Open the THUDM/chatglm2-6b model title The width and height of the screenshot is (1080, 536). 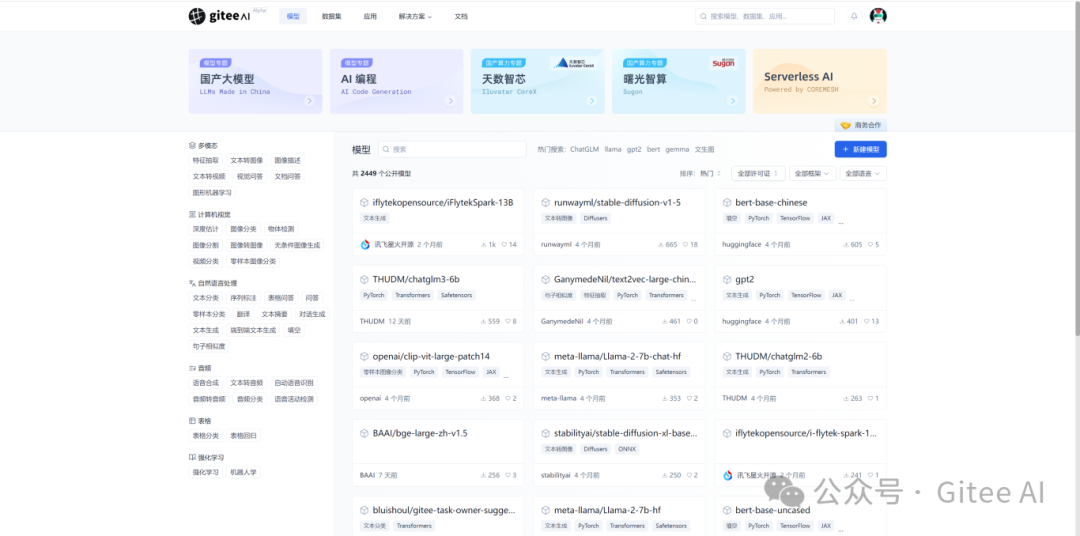[x=778, y=356]
